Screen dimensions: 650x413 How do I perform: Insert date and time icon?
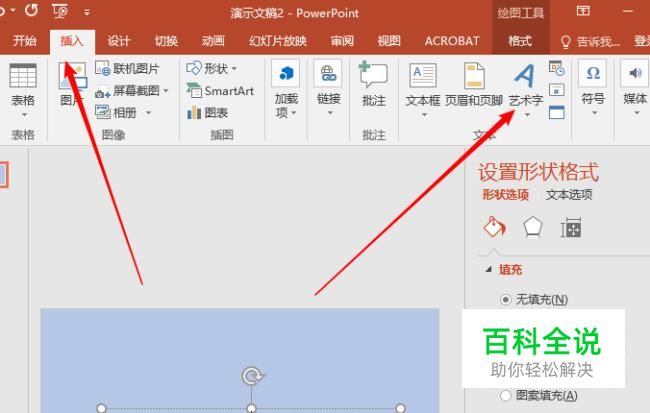(557, 68)
